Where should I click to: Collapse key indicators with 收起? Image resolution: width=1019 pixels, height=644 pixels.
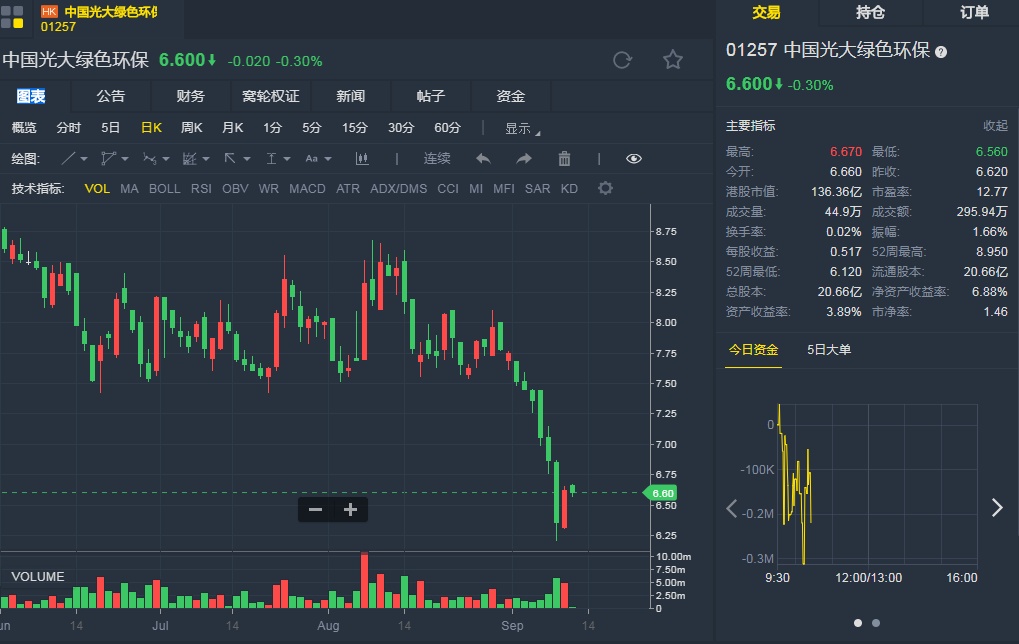point(995,126)
